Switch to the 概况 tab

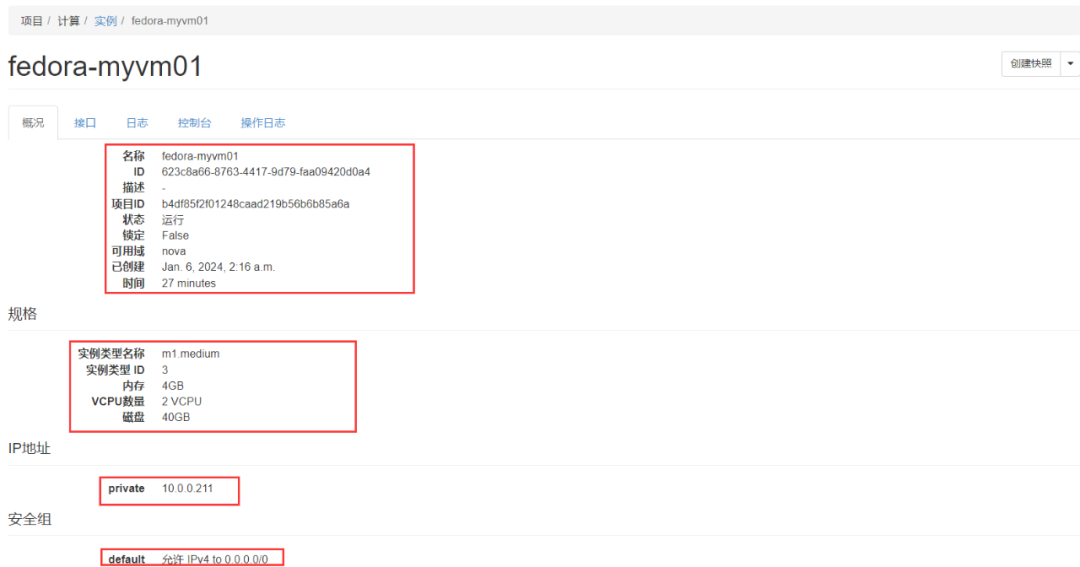pos(33,123)
